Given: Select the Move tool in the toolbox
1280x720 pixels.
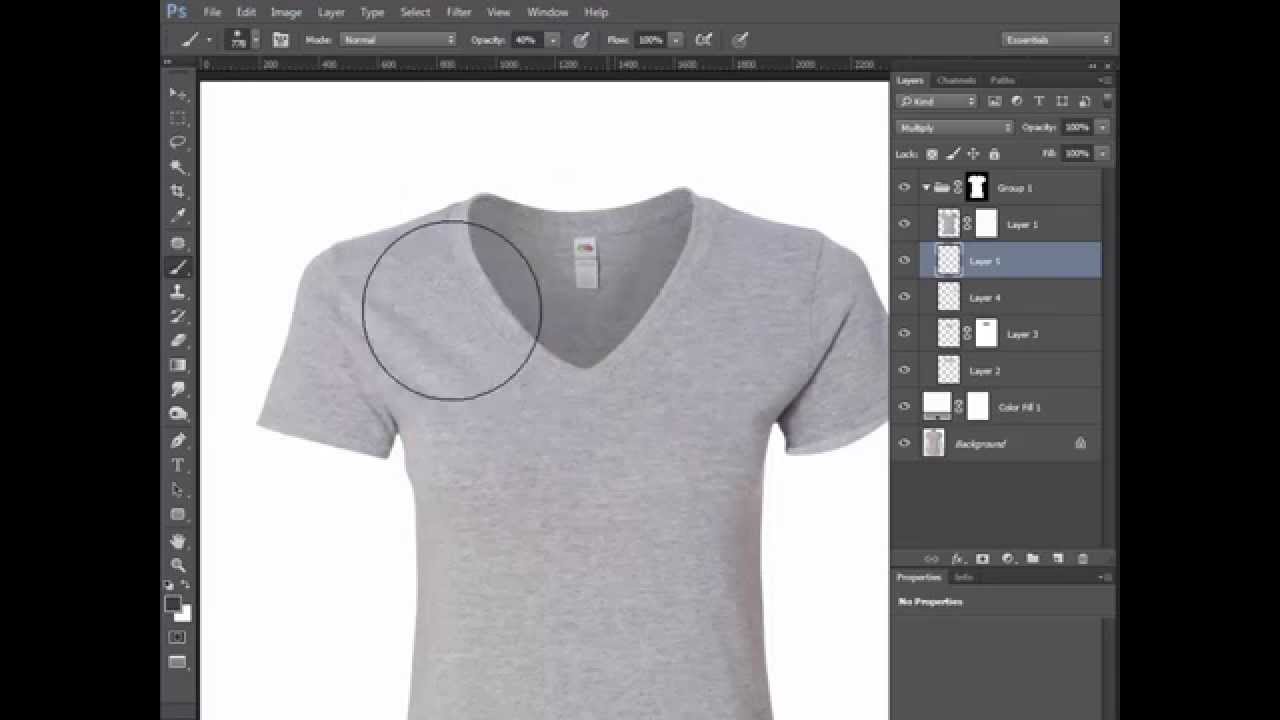Looking at the screenshot, I should [178, 93].
